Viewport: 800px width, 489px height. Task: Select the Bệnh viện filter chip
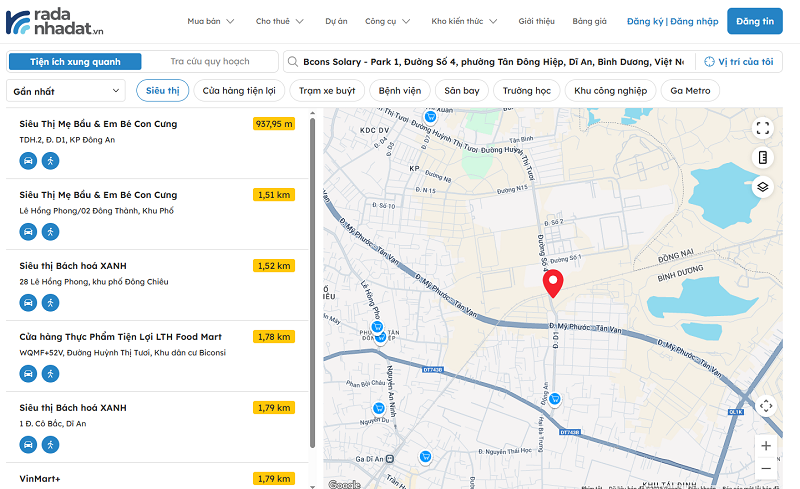click(x=398, y=91)
